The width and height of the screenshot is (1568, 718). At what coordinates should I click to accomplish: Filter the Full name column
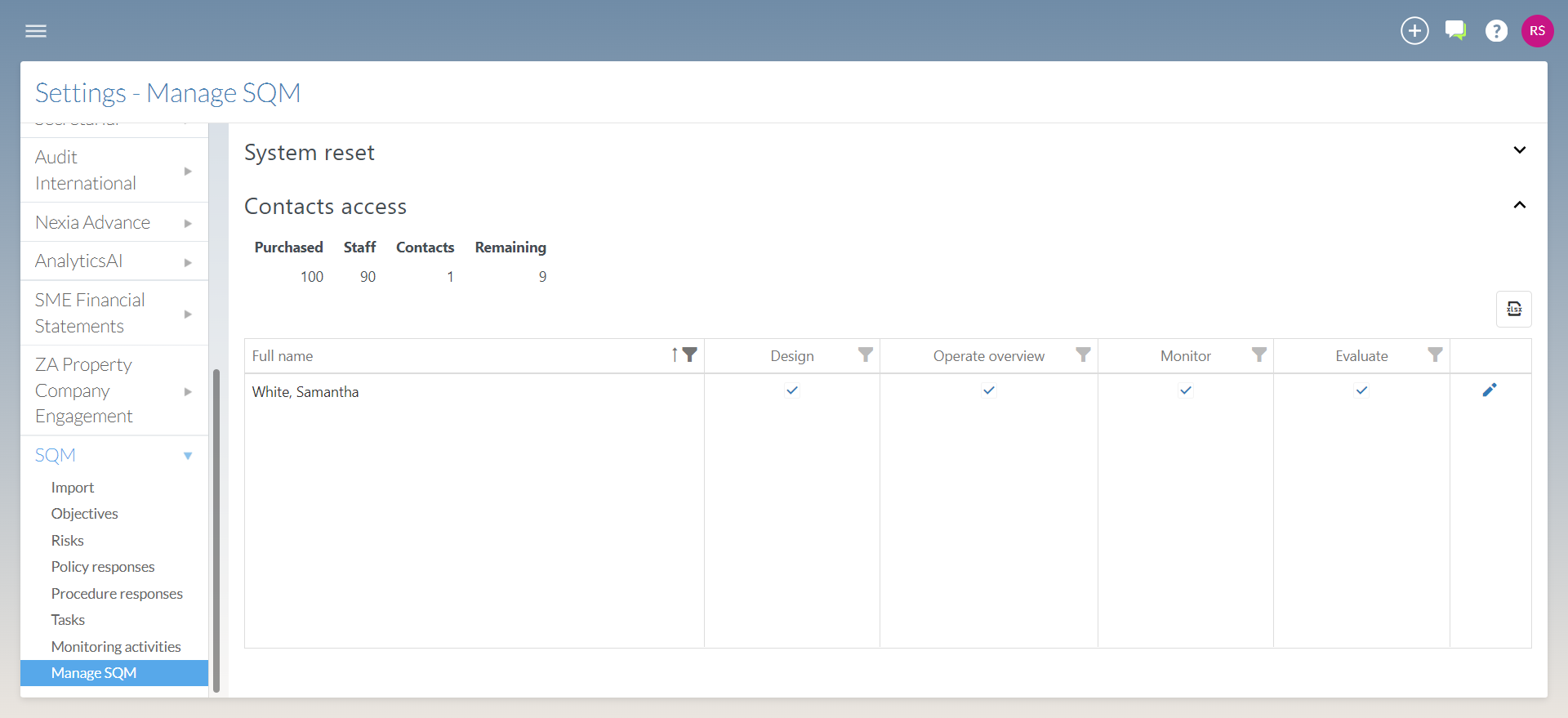click(690, 355)
